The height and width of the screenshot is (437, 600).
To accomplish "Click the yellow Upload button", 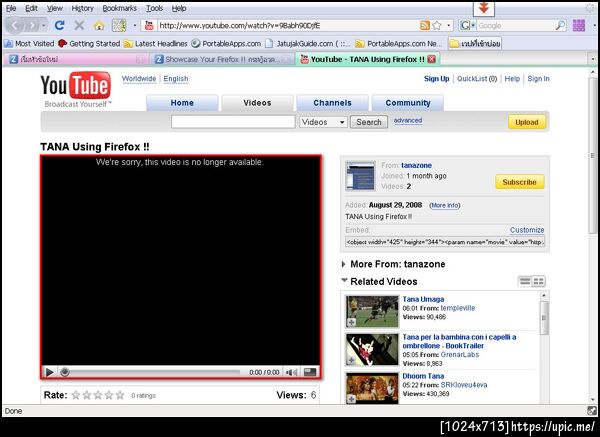I will pyautogui.click(x=527, y=122).
